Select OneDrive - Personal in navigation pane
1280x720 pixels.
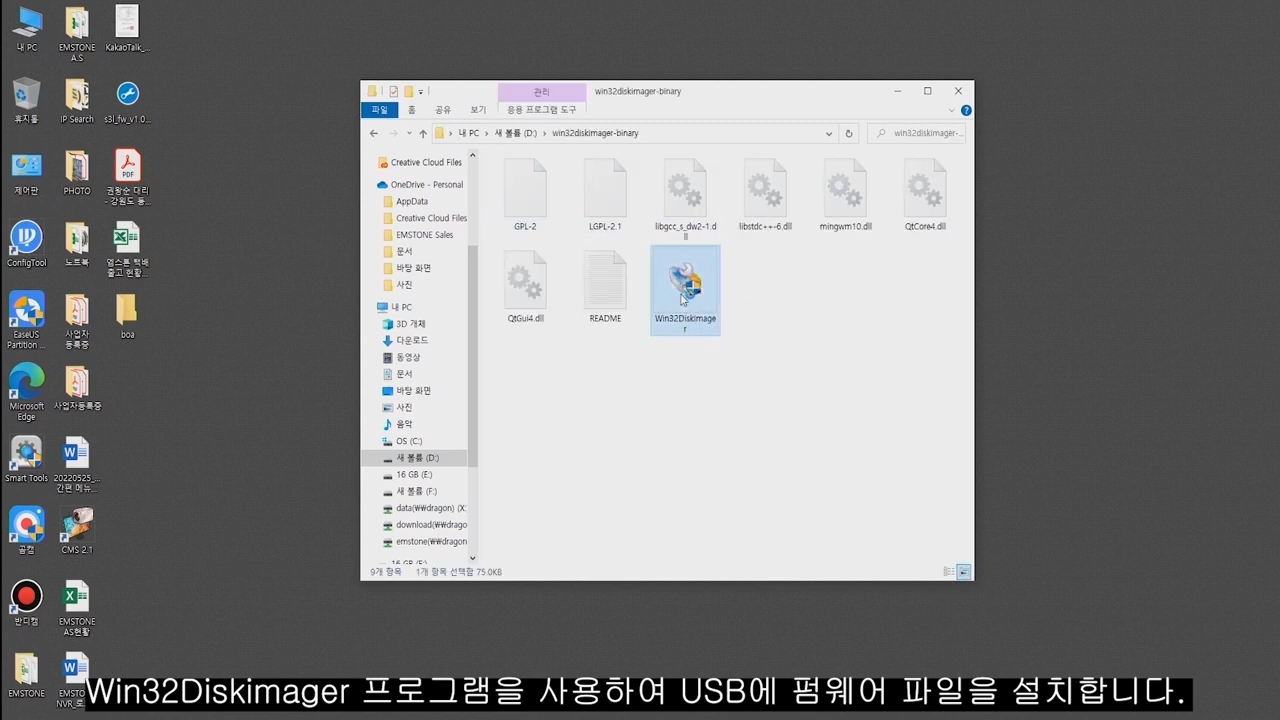[419, 185]
